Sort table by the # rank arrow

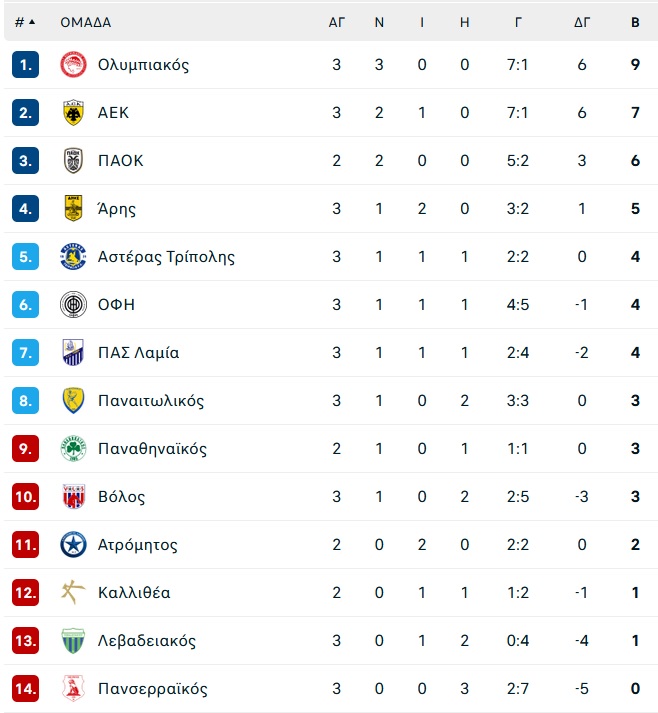point(32,22)
